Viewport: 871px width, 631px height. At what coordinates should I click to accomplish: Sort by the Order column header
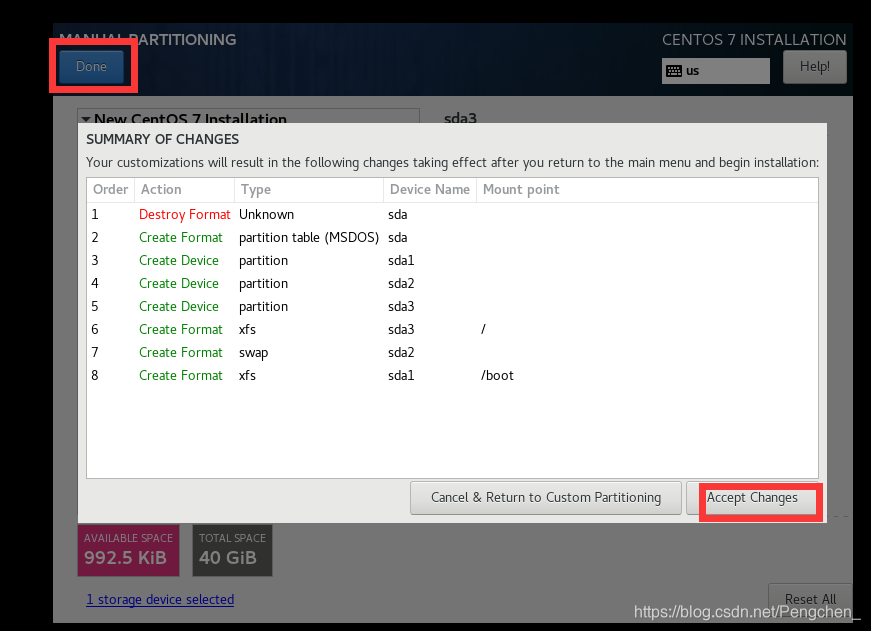click(111, 189)
